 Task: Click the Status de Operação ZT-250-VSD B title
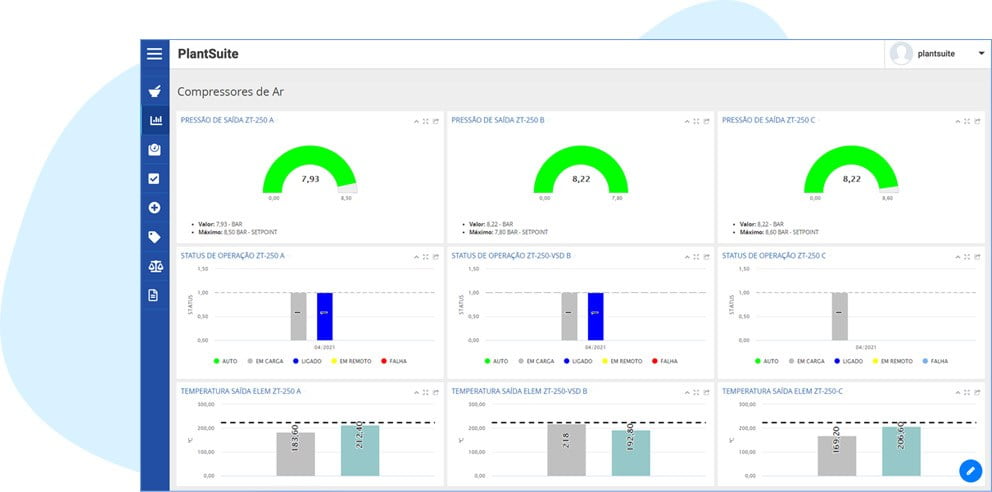click(511, 255)
